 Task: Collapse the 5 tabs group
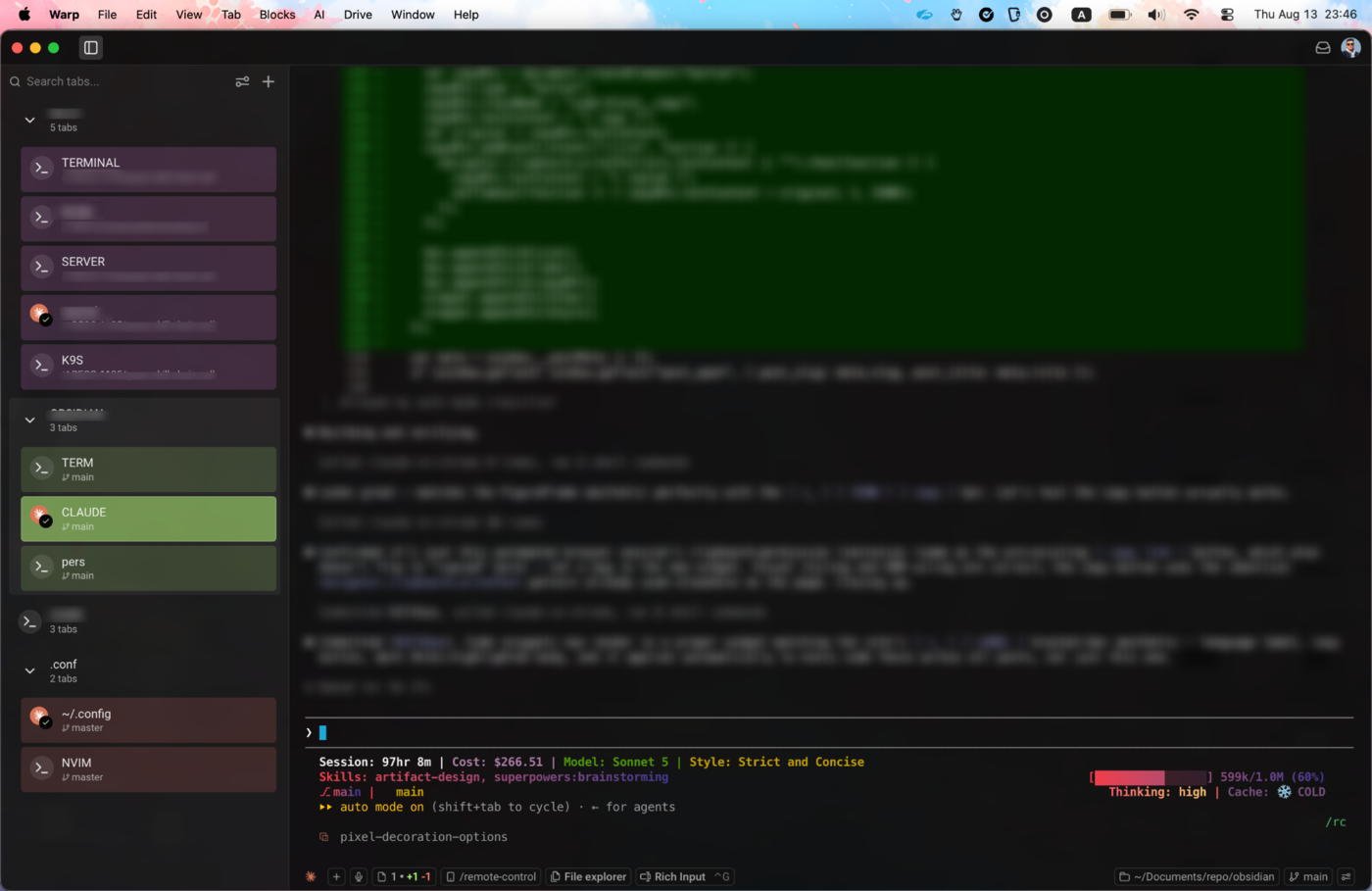point(29,120)
